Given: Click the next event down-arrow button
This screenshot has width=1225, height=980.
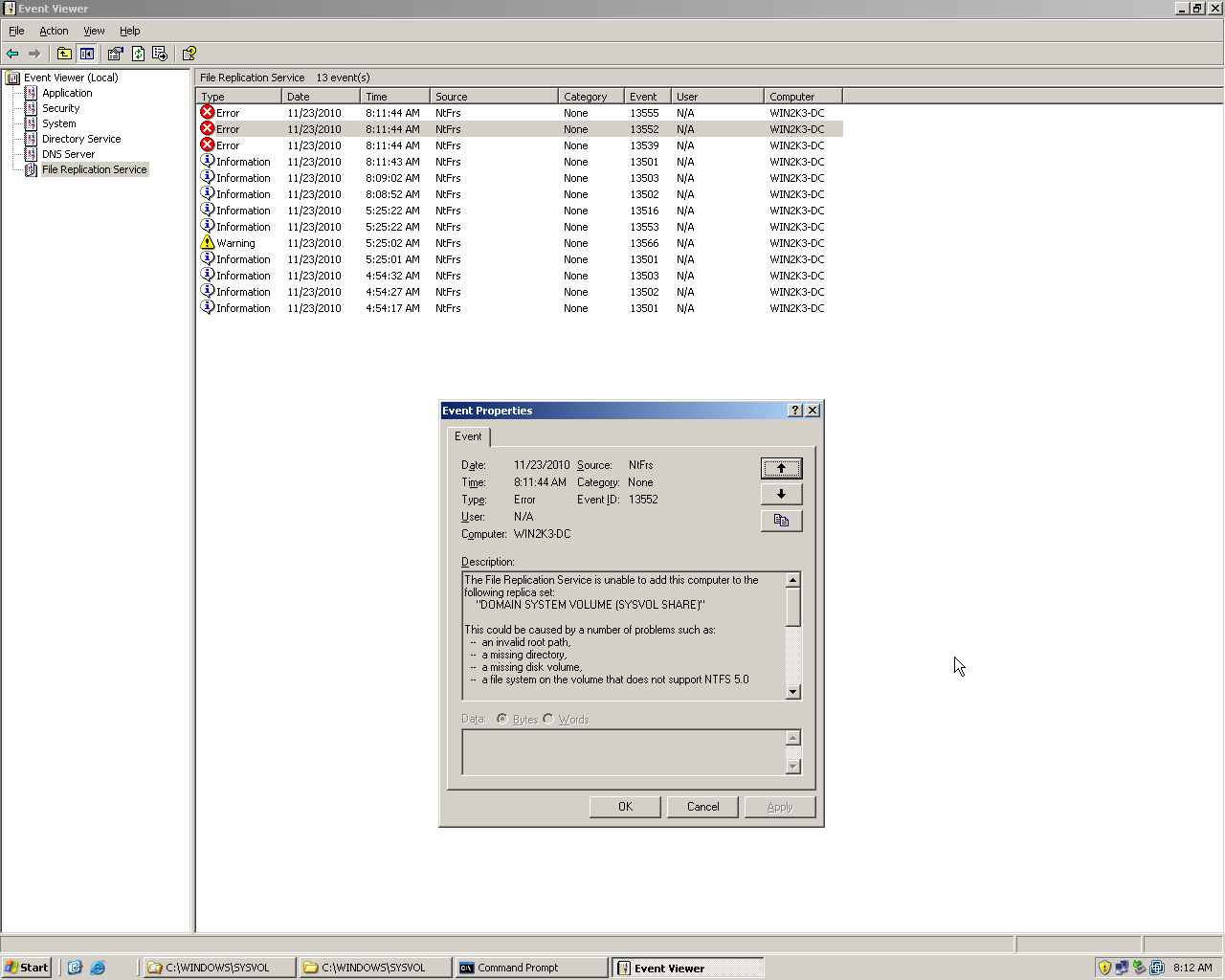Looking at the screenshot, I should click(x=781, y=494).
